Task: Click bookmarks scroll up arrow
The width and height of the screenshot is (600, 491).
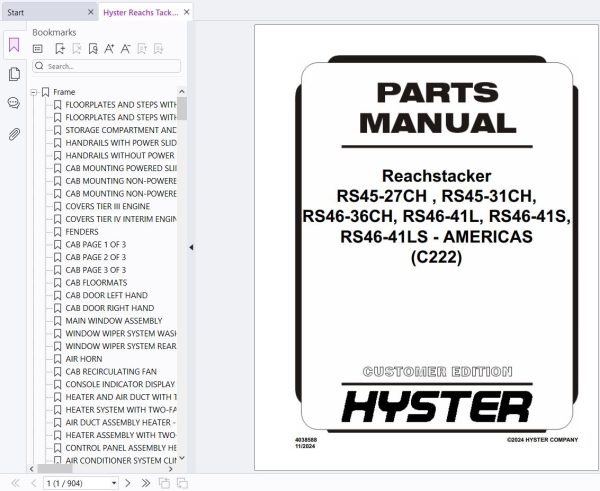Action: click(182, 92)
